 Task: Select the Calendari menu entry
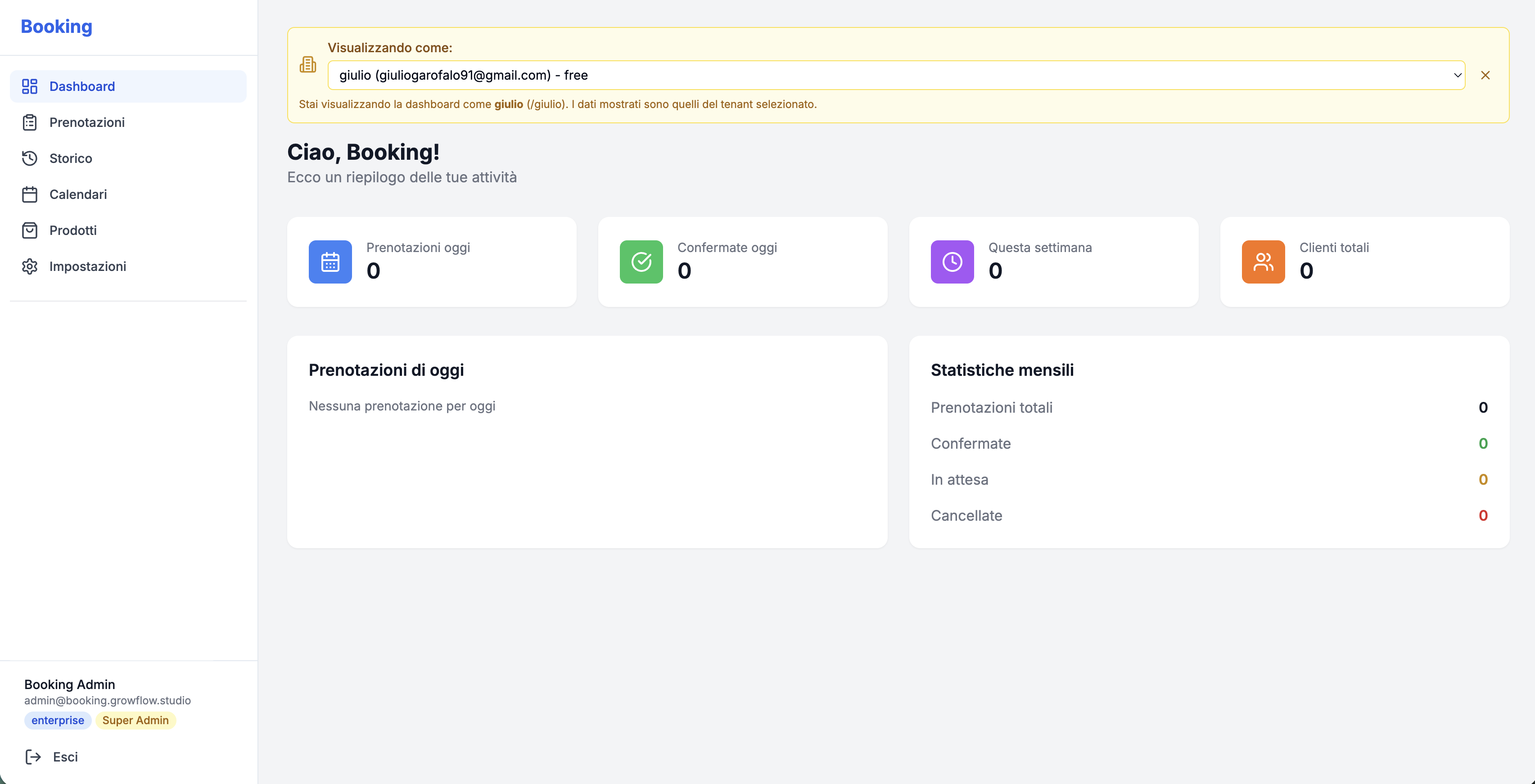pos(78,194)
